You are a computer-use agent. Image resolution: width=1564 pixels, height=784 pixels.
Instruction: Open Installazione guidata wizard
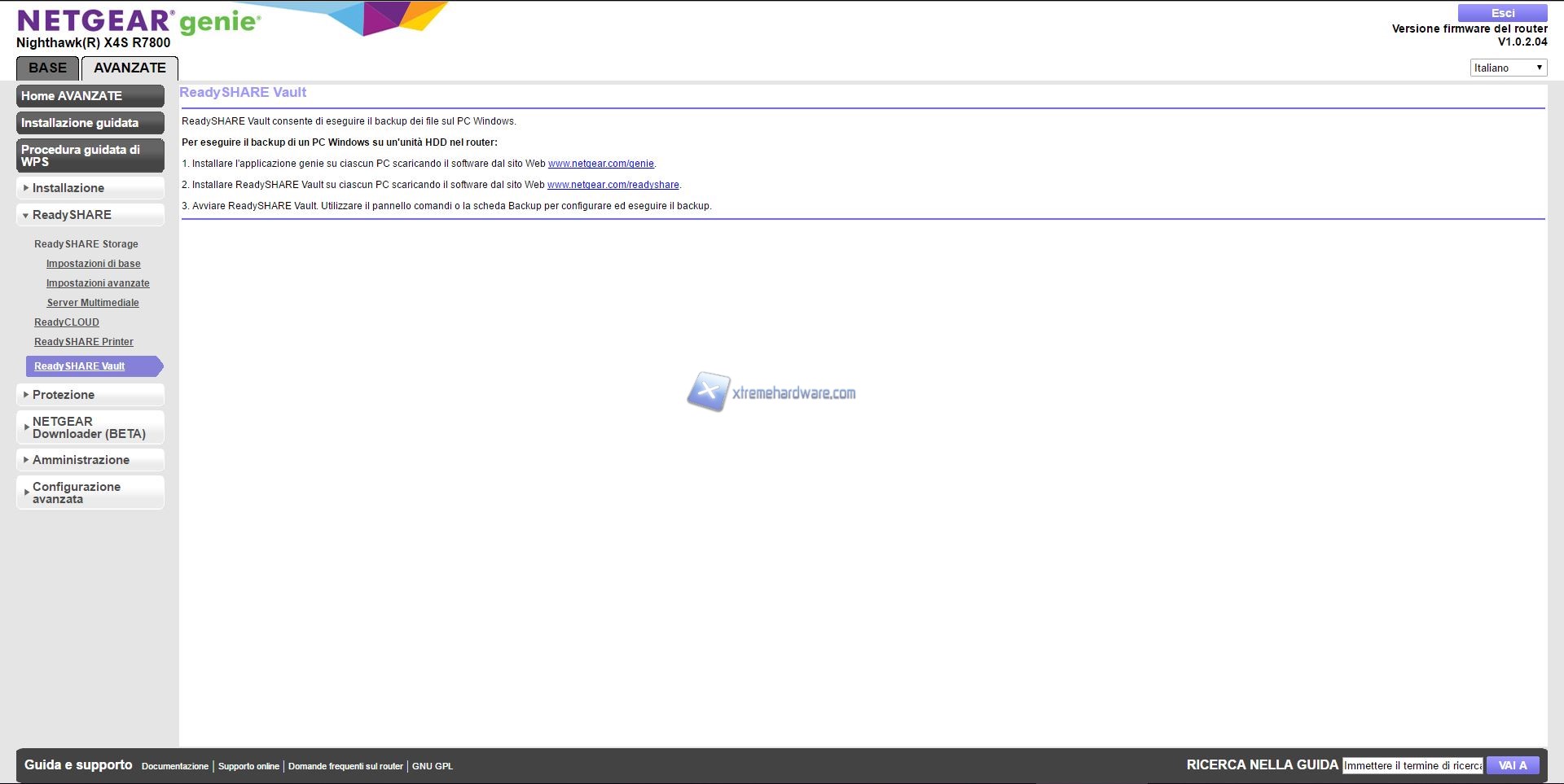[x=90, y=123]
